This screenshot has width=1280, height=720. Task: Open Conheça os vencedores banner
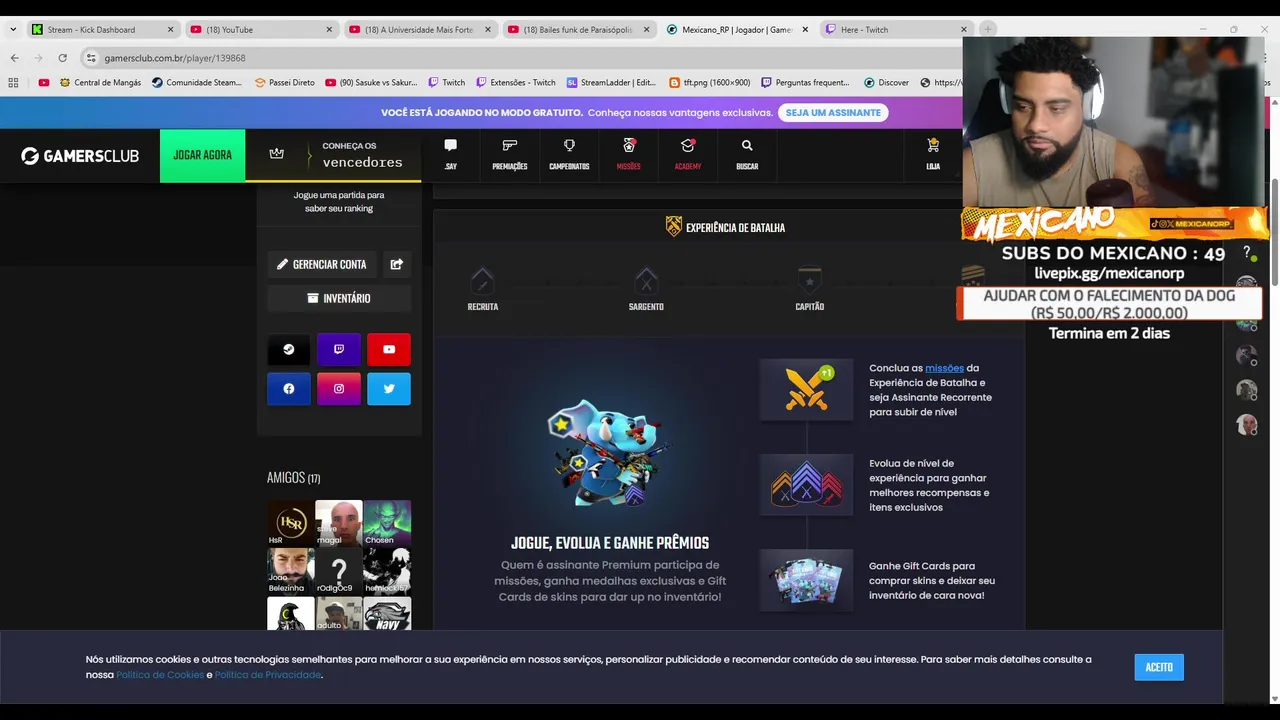tap(333, 155)
